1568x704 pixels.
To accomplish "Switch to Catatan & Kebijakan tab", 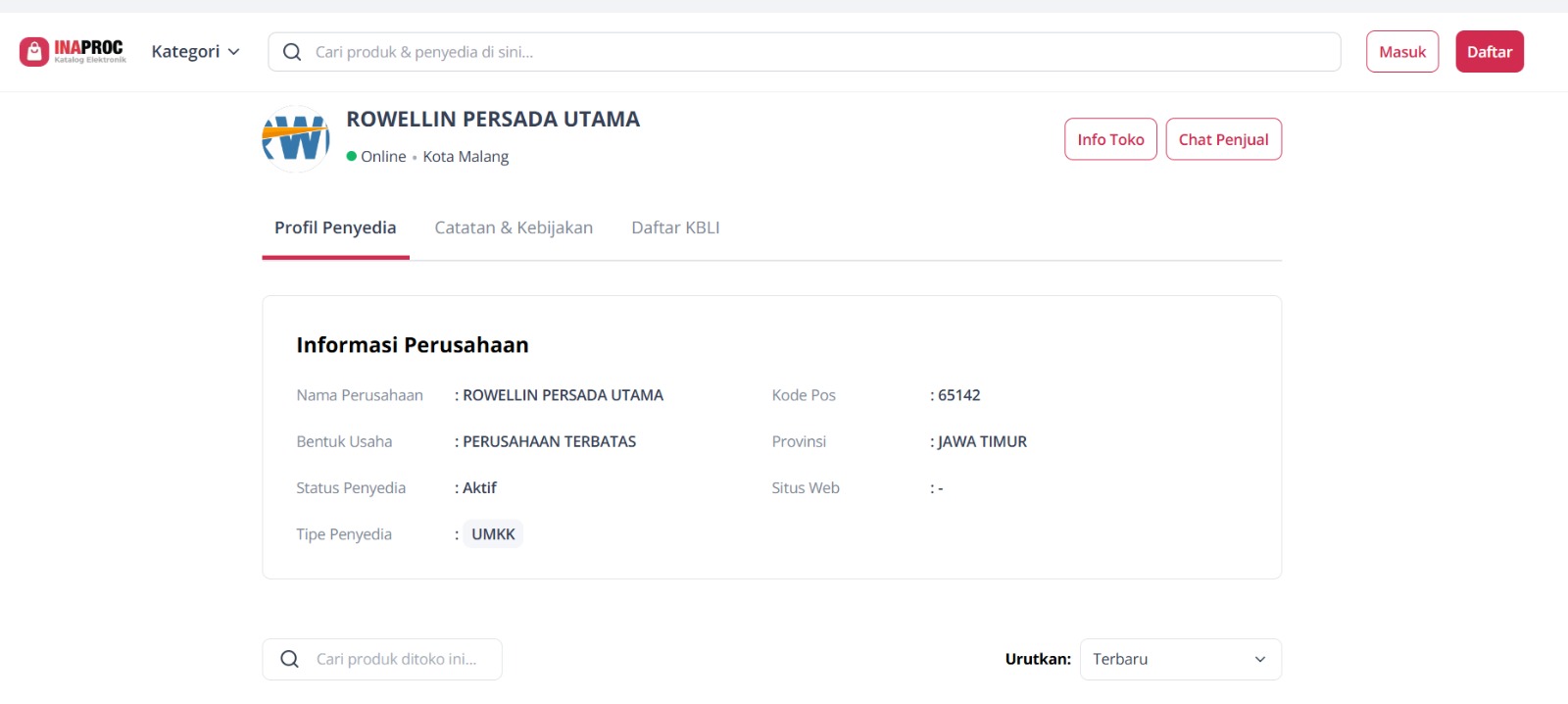I will 514,227.
